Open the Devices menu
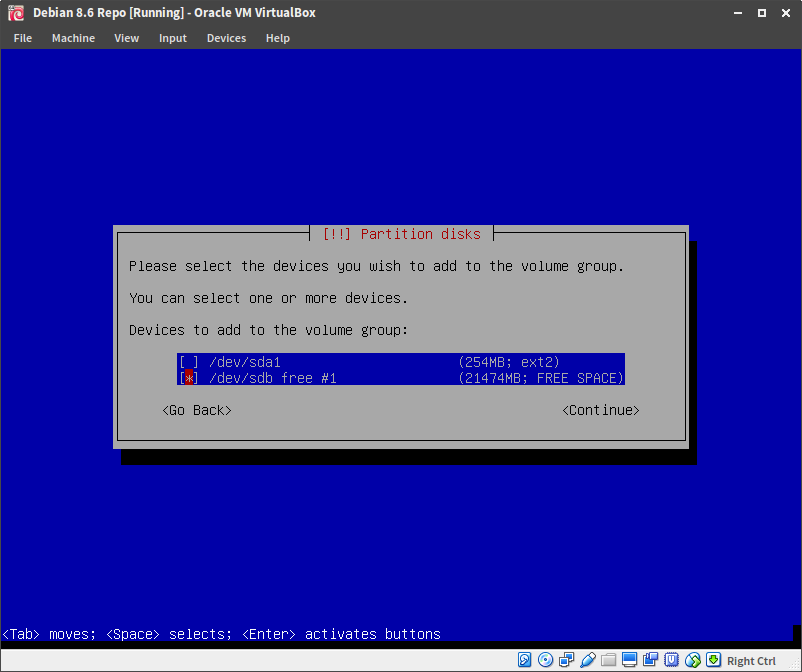 click(x=226, y=38)
